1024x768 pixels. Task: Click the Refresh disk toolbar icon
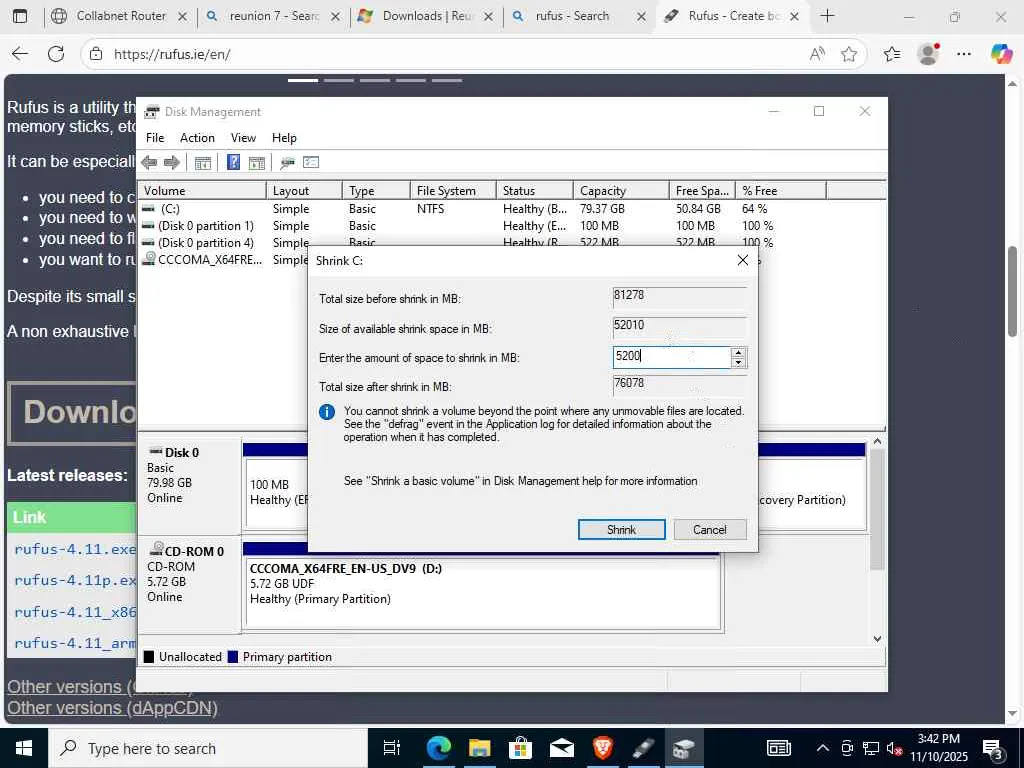[x=287, y=163]
